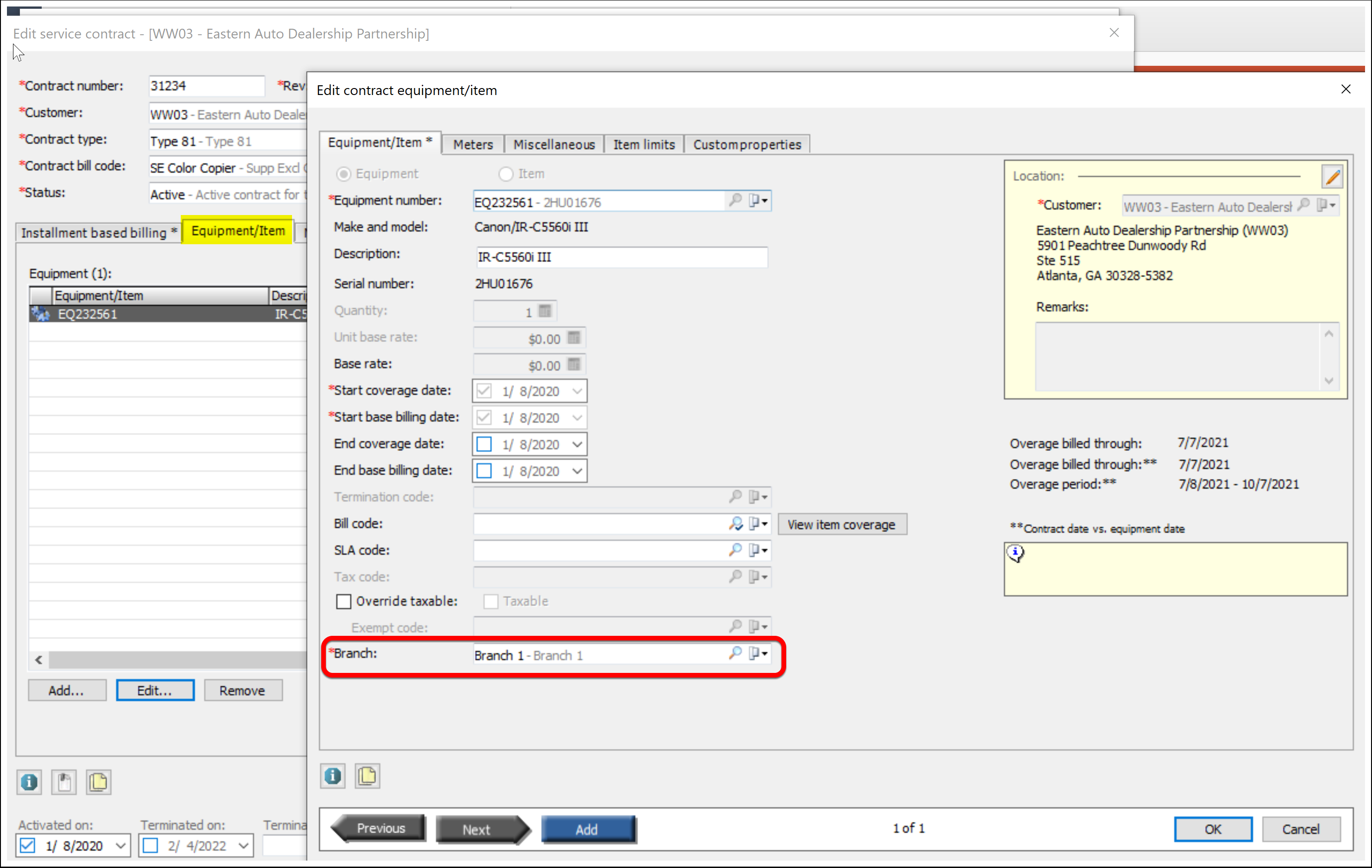Select the Item radio button
The image size is (1372, 868).
[506, 174]
